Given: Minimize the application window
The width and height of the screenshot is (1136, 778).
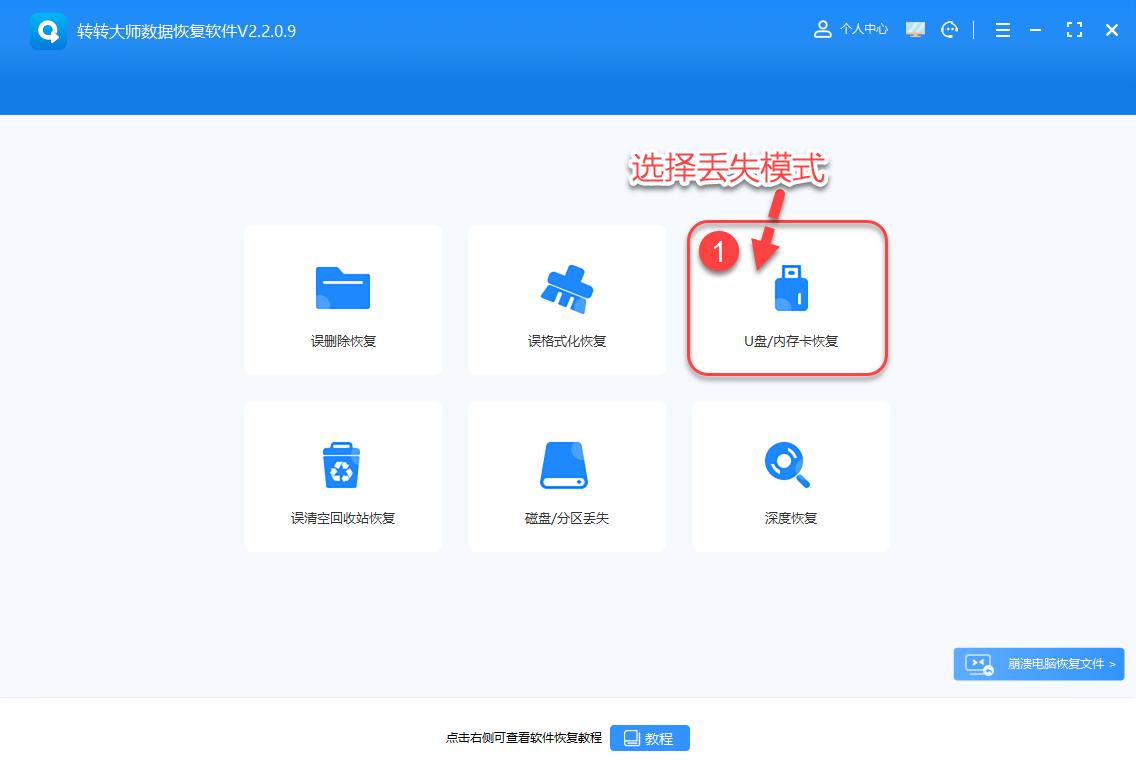Looking at the screenshot, I should (x=1034, y=30).
